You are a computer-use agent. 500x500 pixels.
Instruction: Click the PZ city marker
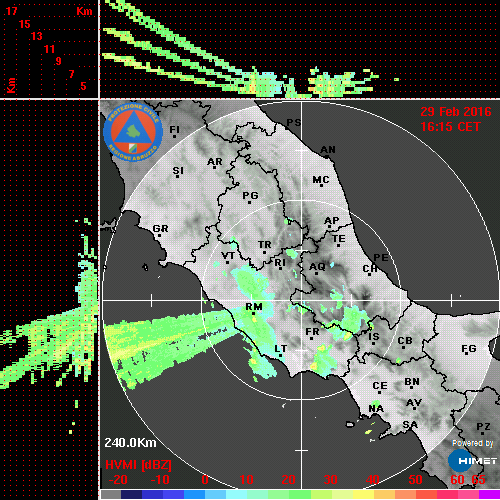482,433
